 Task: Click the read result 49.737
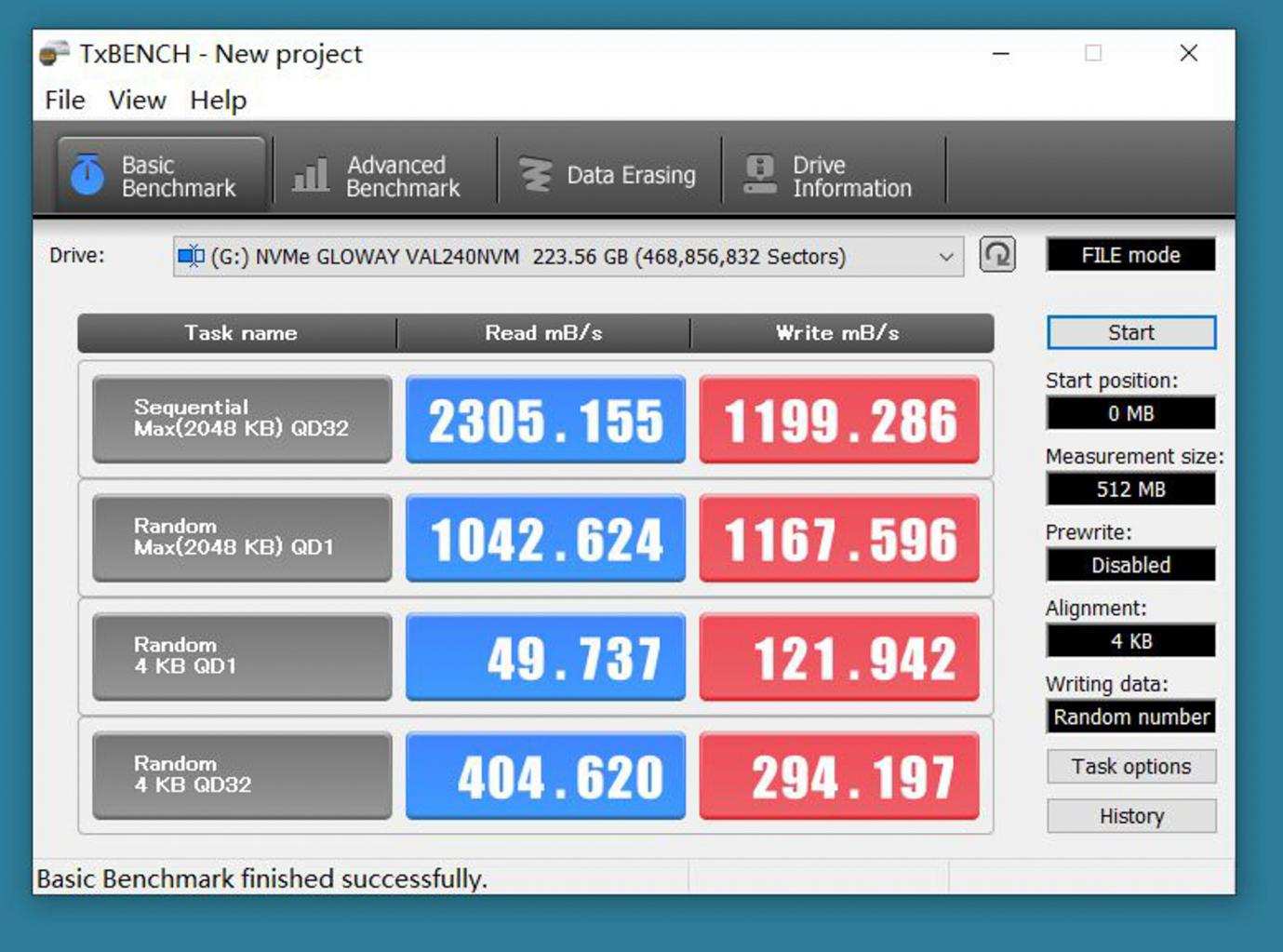point(545,657)
